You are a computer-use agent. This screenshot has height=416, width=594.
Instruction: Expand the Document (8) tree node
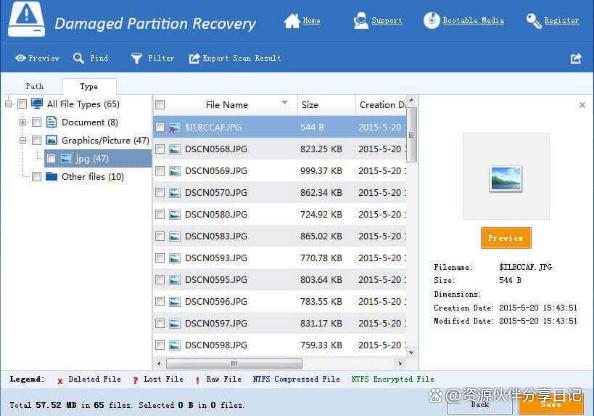(x=23, y=122)
